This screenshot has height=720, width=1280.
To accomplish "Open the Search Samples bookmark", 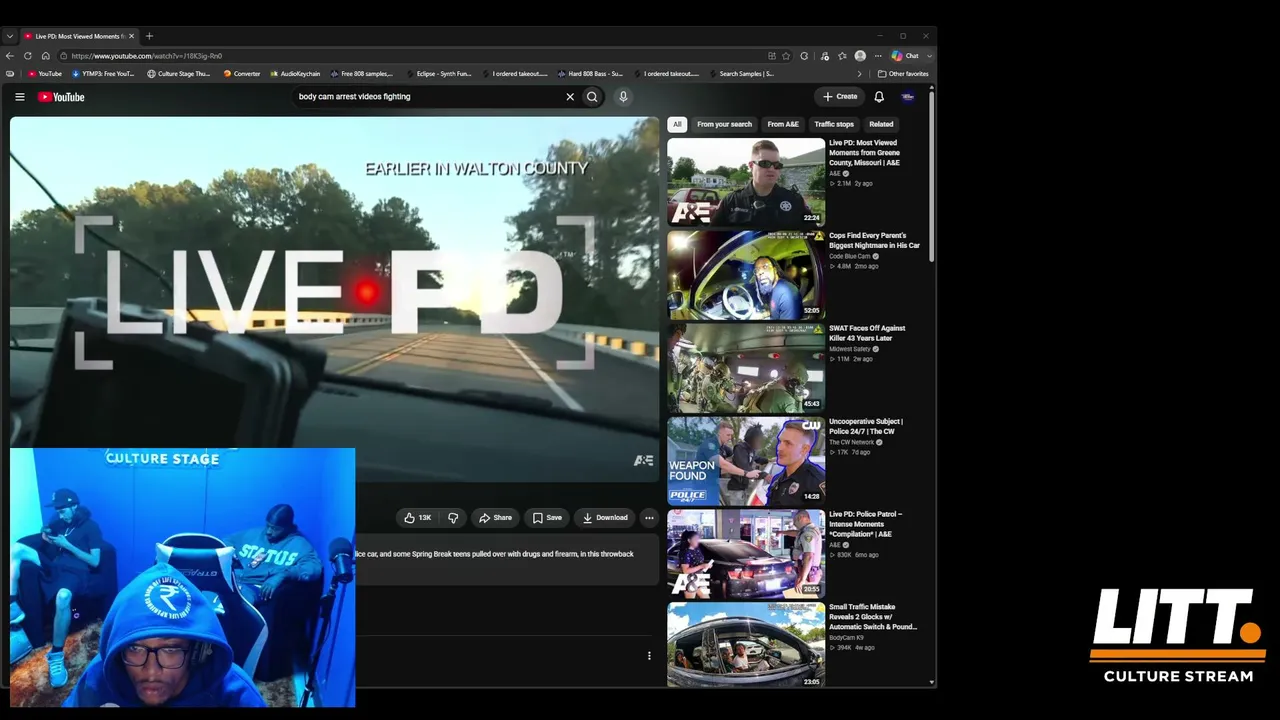I will (x=741, y=74).
